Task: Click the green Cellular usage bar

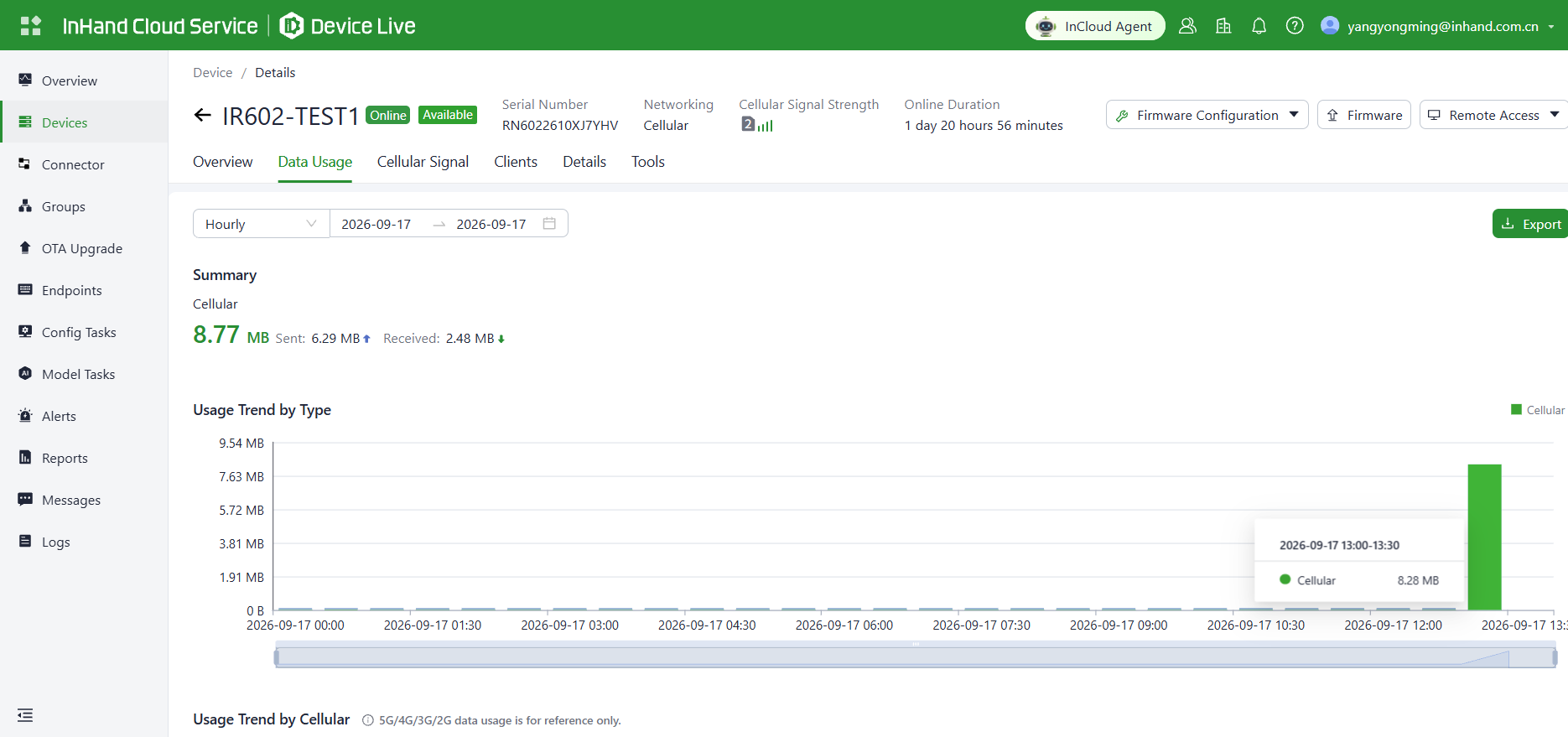Action: click(1484, 537)
